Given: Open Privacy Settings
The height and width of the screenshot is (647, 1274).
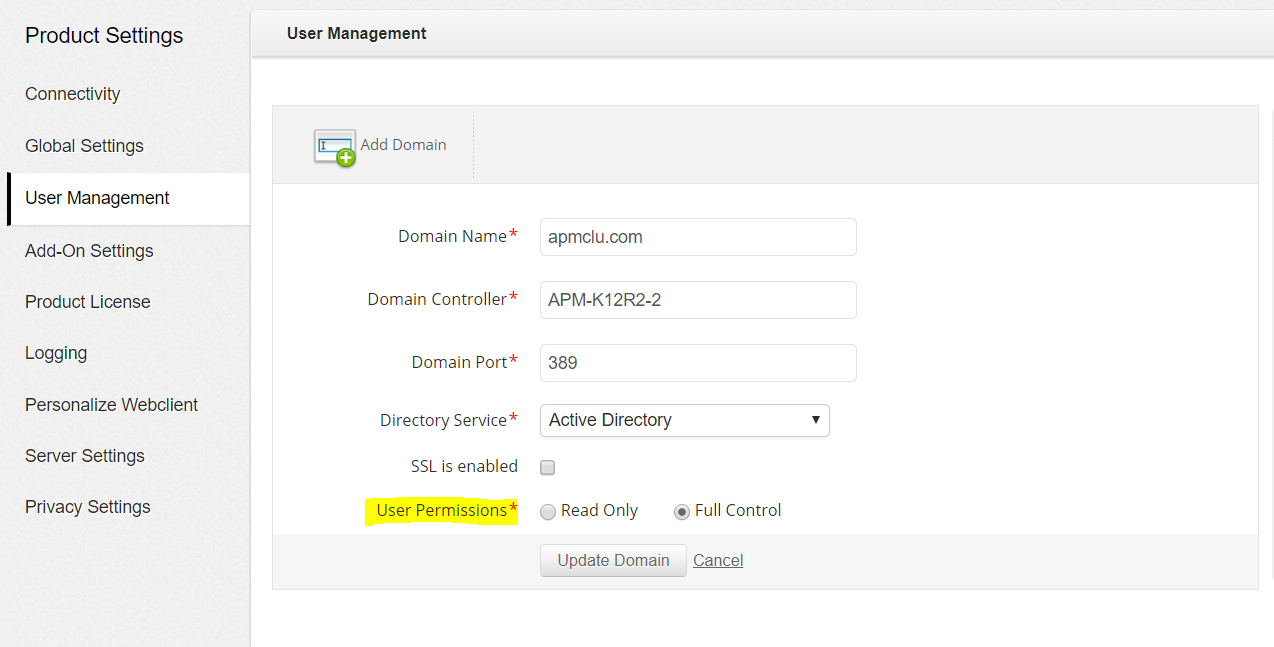Looking at the screenshot, I should coord(87,507).
